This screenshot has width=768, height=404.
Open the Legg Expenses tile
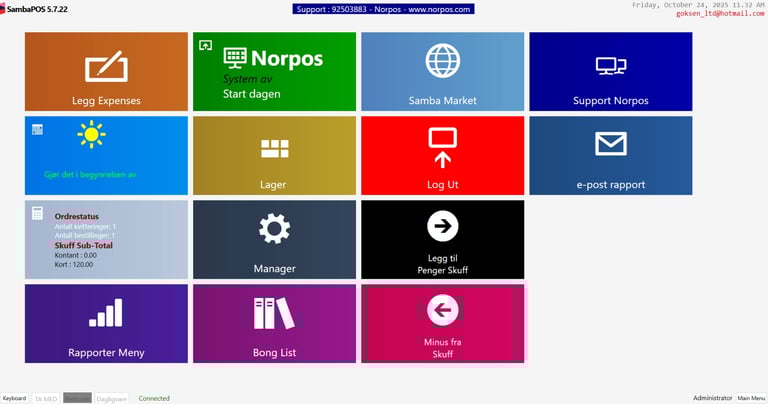click(106, 71)
